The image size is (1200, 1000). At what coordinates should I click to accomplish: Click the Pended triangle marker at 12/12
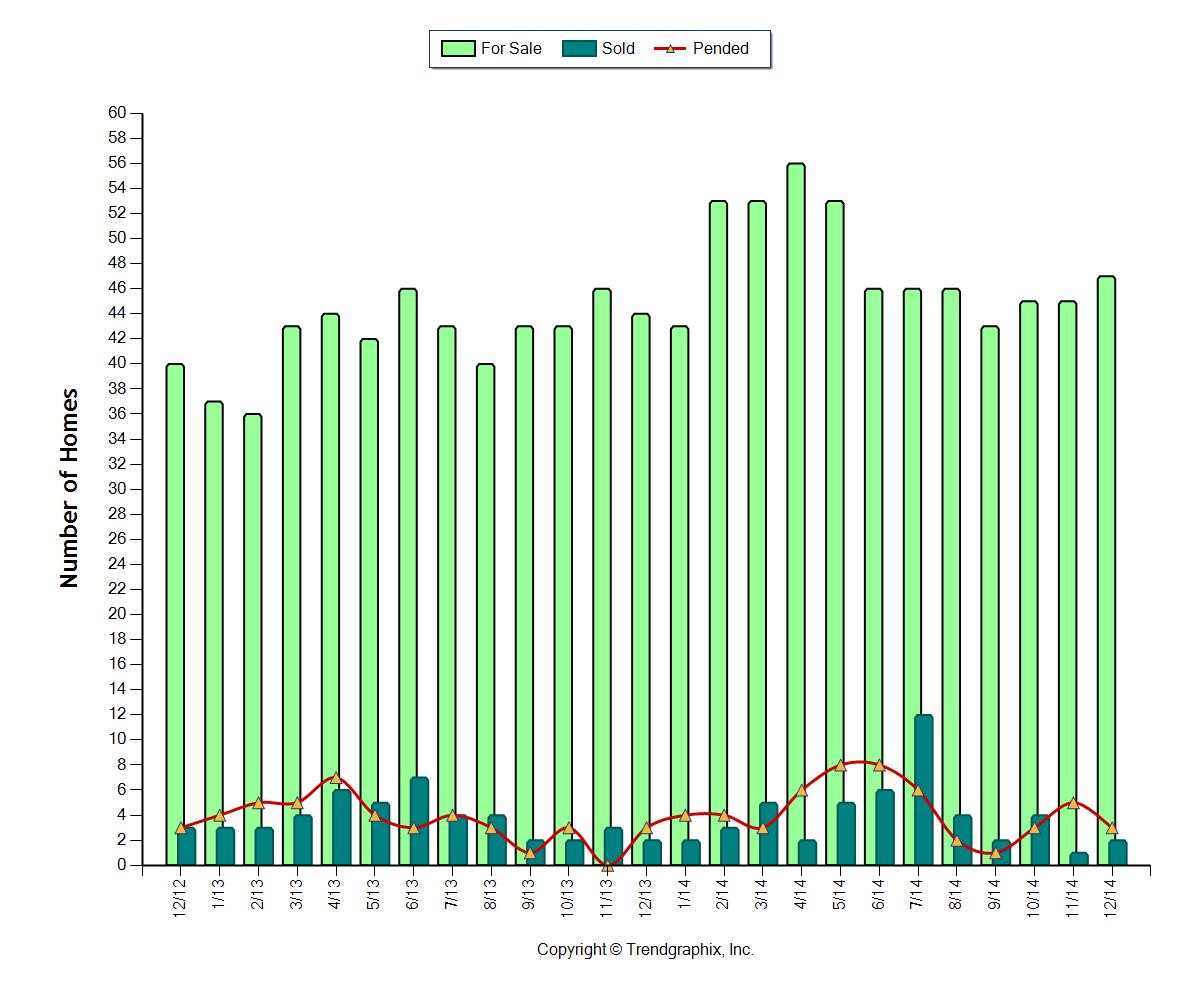pos(181,828)
